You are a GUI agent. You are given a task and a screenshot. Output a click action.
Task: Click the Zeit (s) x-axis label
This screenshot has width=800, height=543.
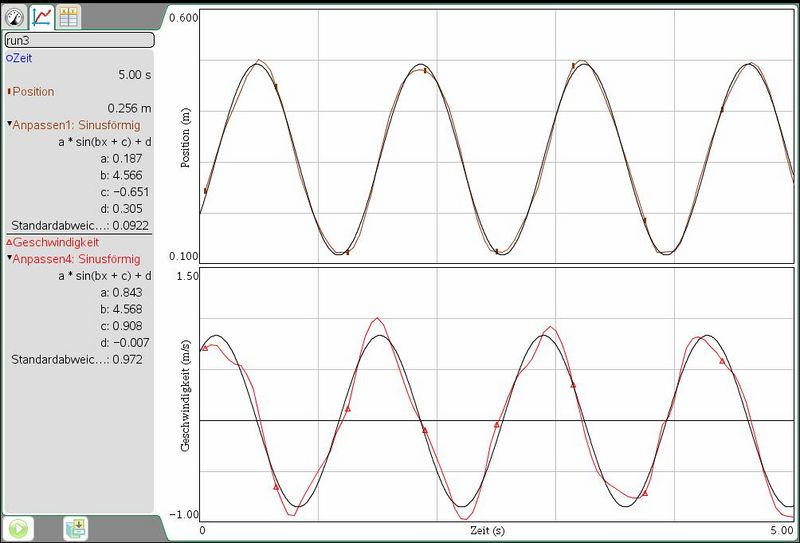[x=486, y=527]
